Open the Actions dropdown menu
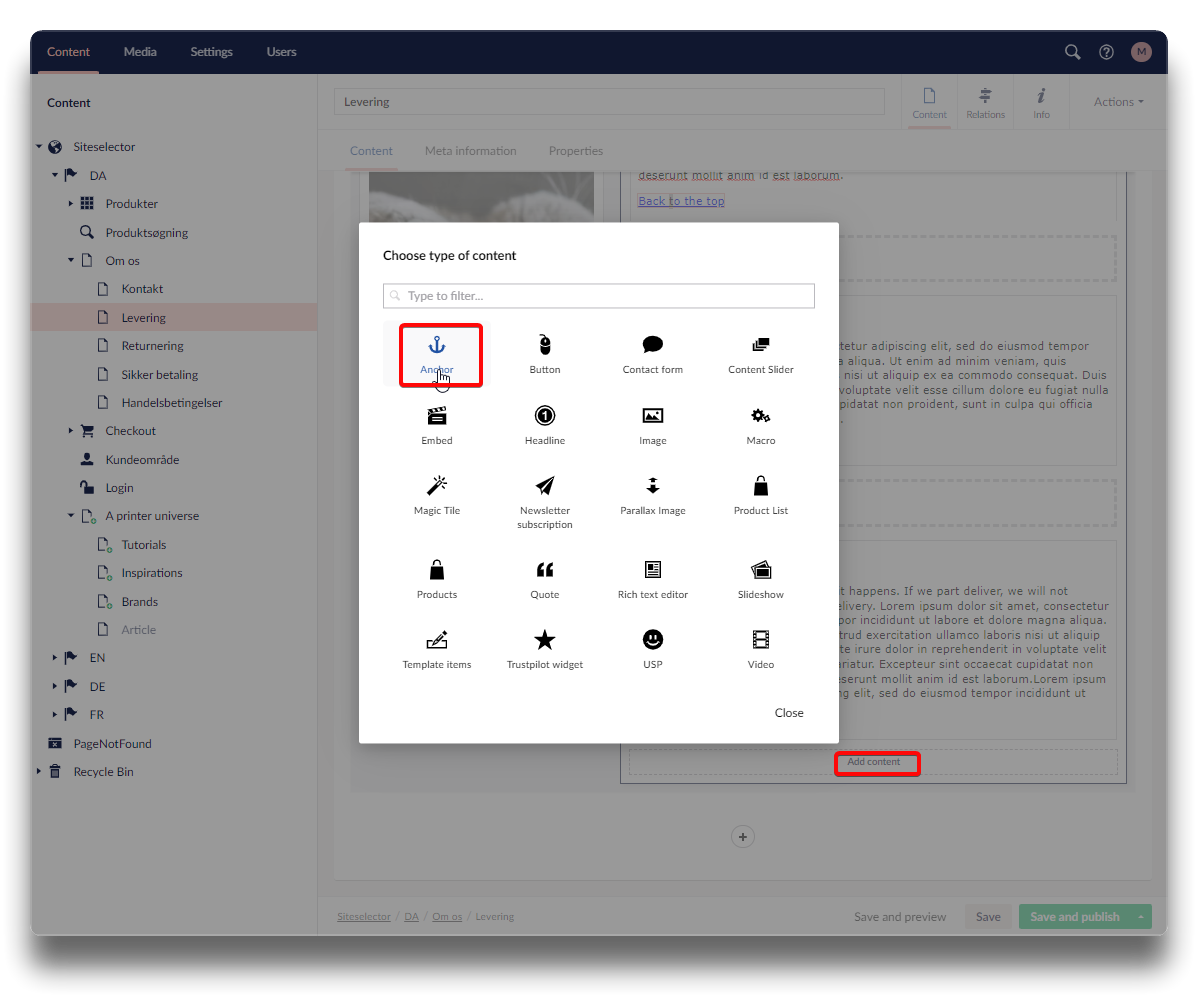1198x998 pixels. click(1117, 102)
